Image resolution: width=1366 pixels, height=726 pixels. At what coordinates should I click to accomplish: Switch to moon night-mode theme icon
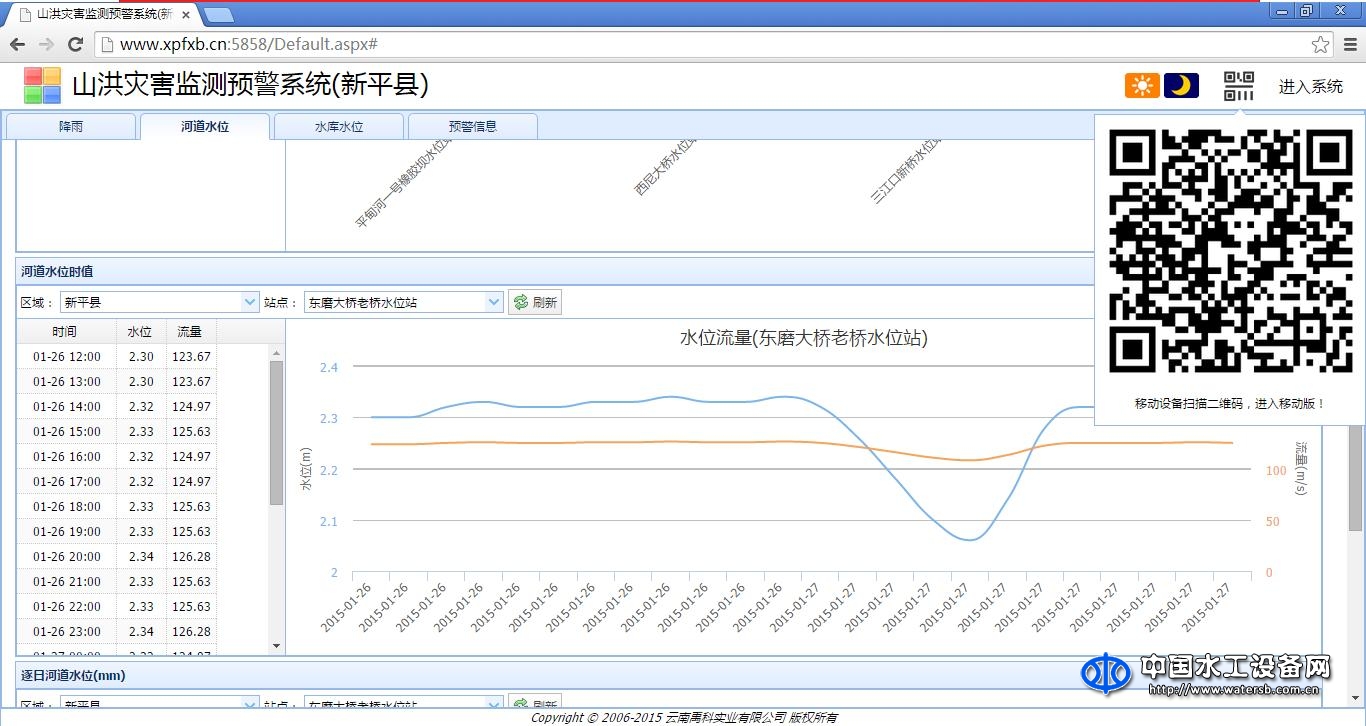click(x=1181, y=86)
